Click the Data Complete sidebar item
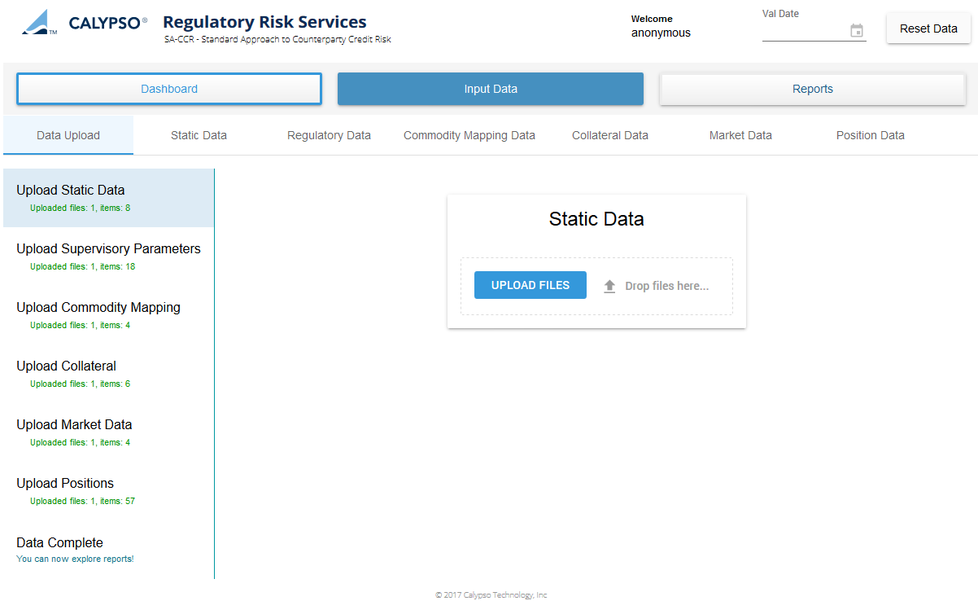The height and width of the screenshot is (601, 978). (59, 543)
